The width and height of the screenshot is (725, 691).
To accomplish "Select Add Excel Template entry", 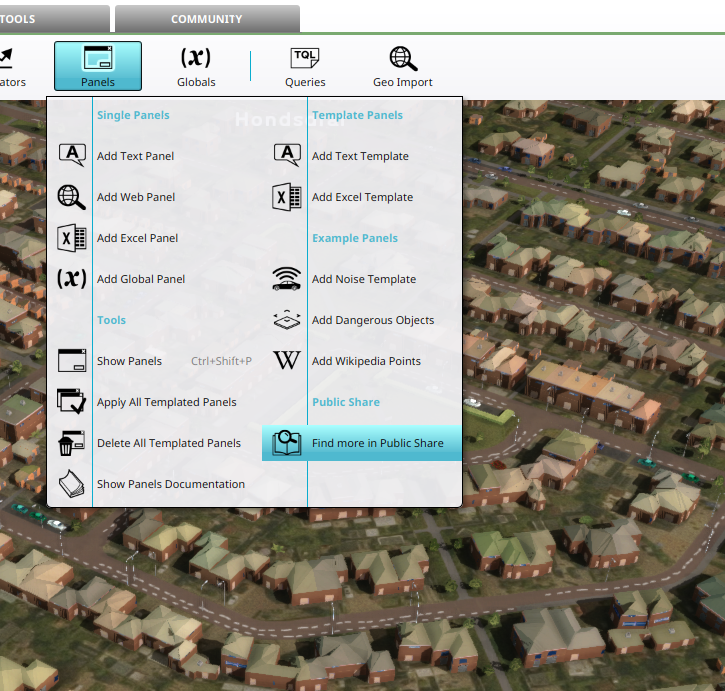I will pyautogui.click(x=362, y=197).
